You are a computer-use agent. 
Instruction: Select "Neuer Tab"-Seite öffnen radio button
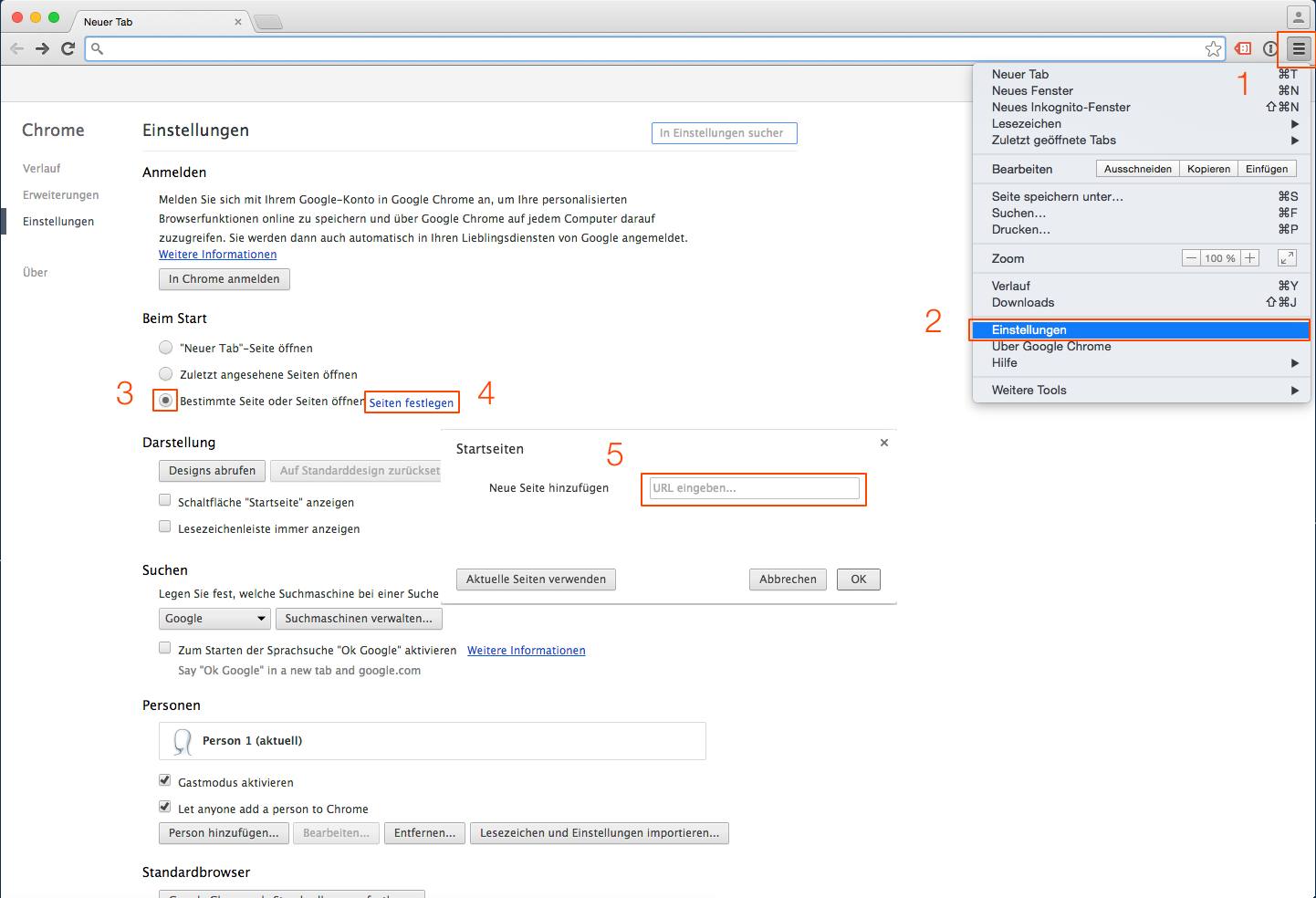click(165, 348)
